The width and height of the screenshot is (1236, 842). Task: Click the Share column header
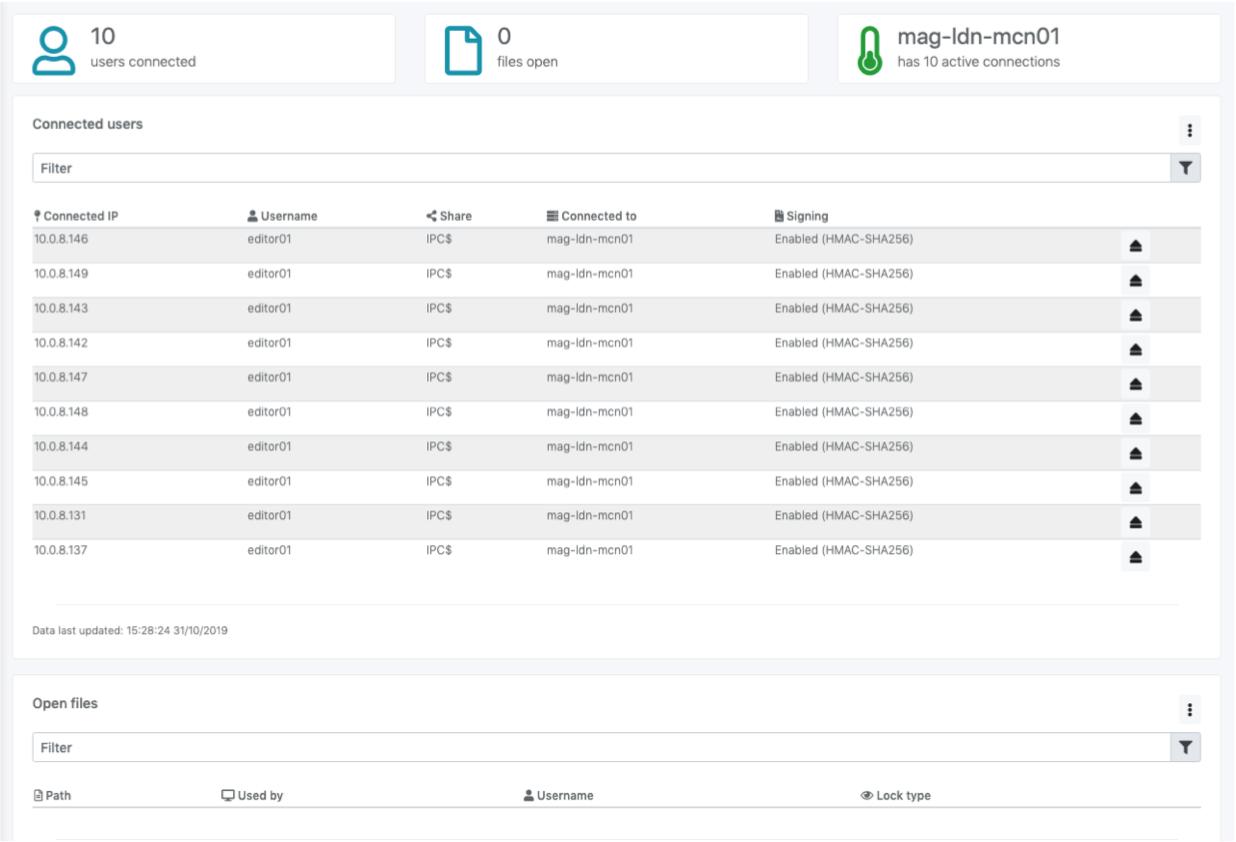click(x=449, y=216)
